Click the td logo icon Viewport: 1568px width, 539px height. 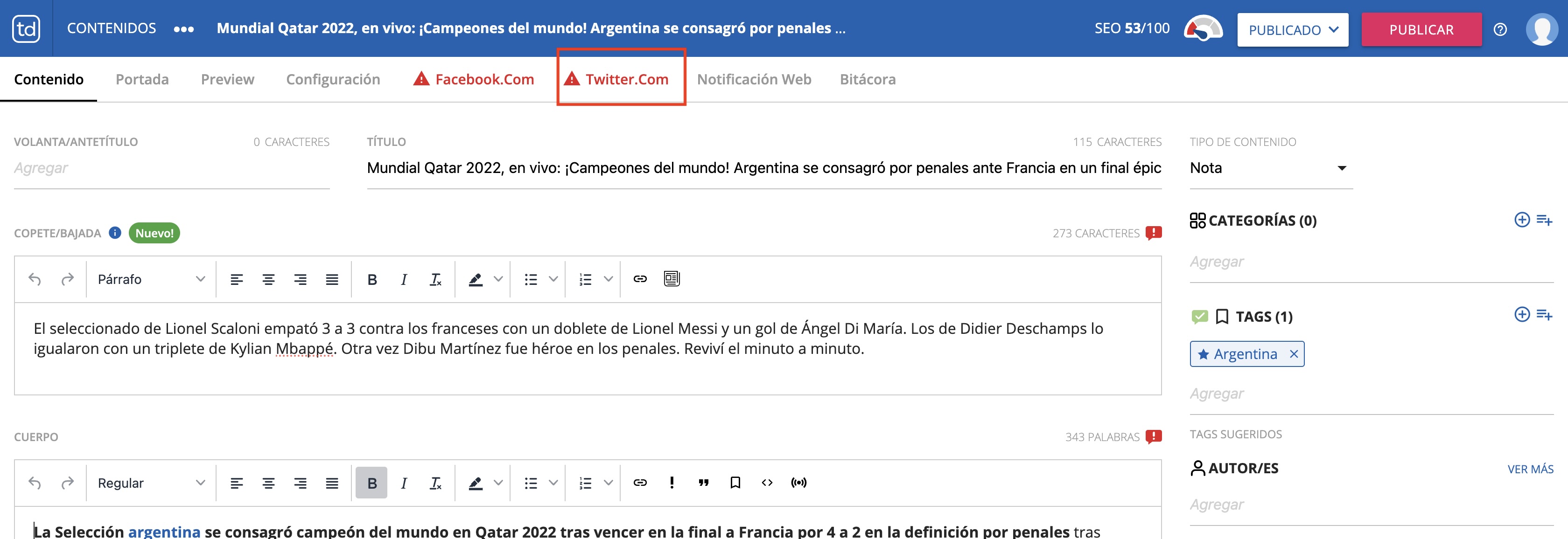pyautogui.click(x=26, y=28)
